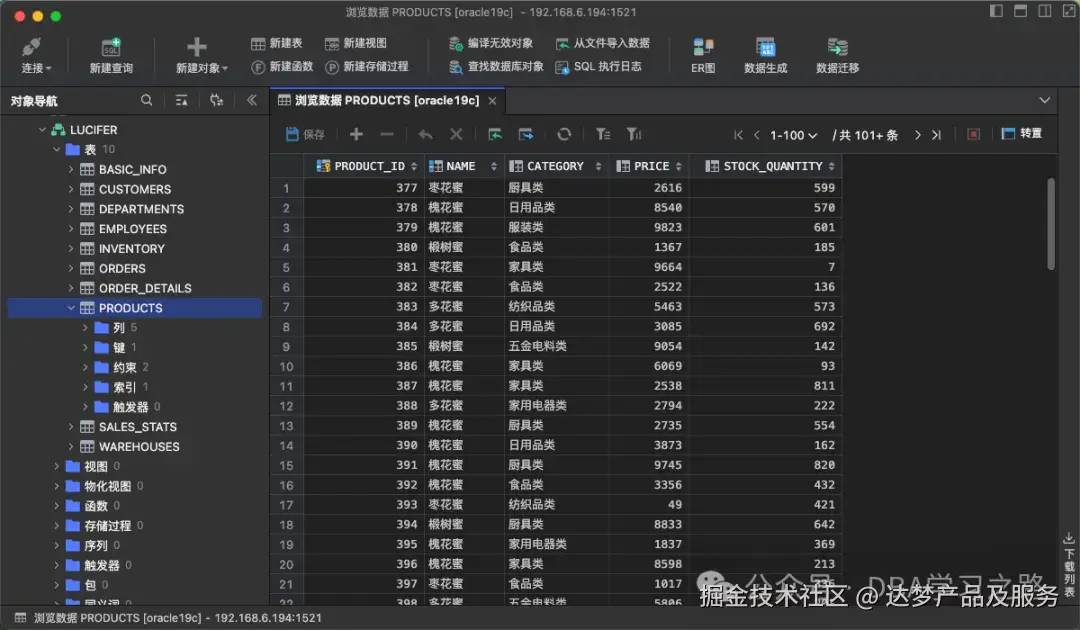Screen dimensions: 1080x630
Task: Open the SQL 执行日志
Action: pos(599,67)
